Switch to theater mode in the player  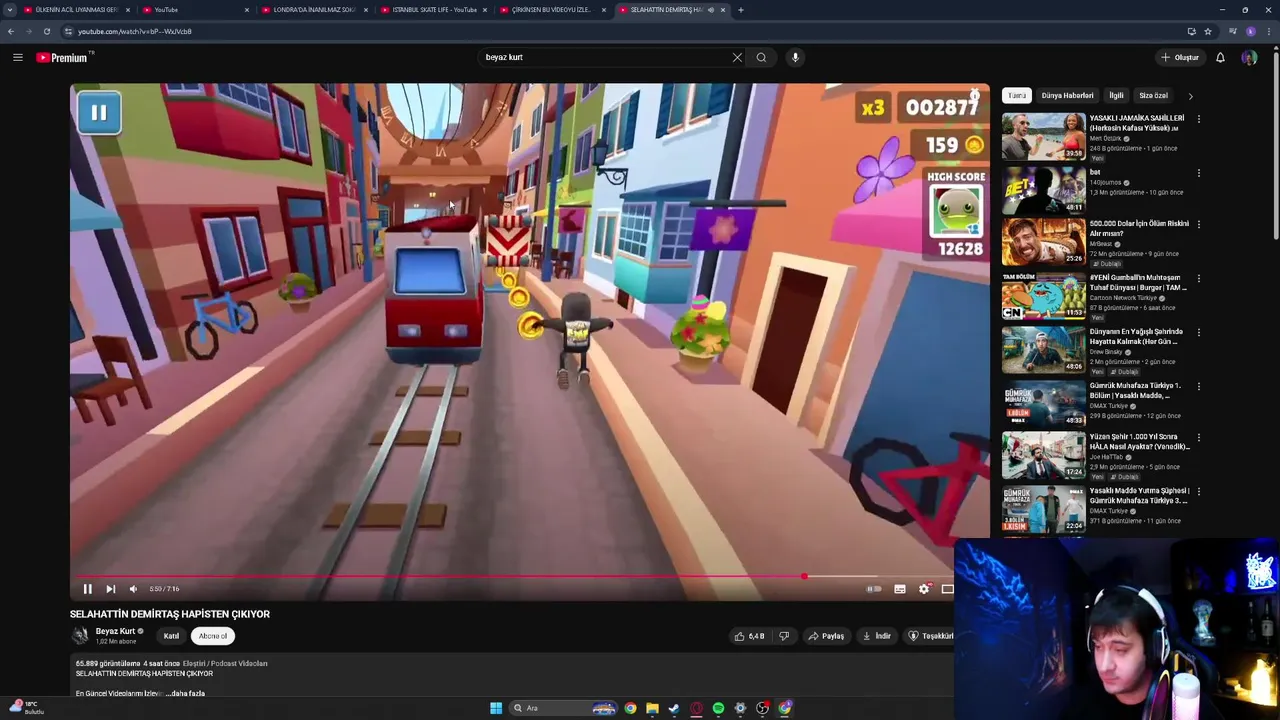click(947, 589)
